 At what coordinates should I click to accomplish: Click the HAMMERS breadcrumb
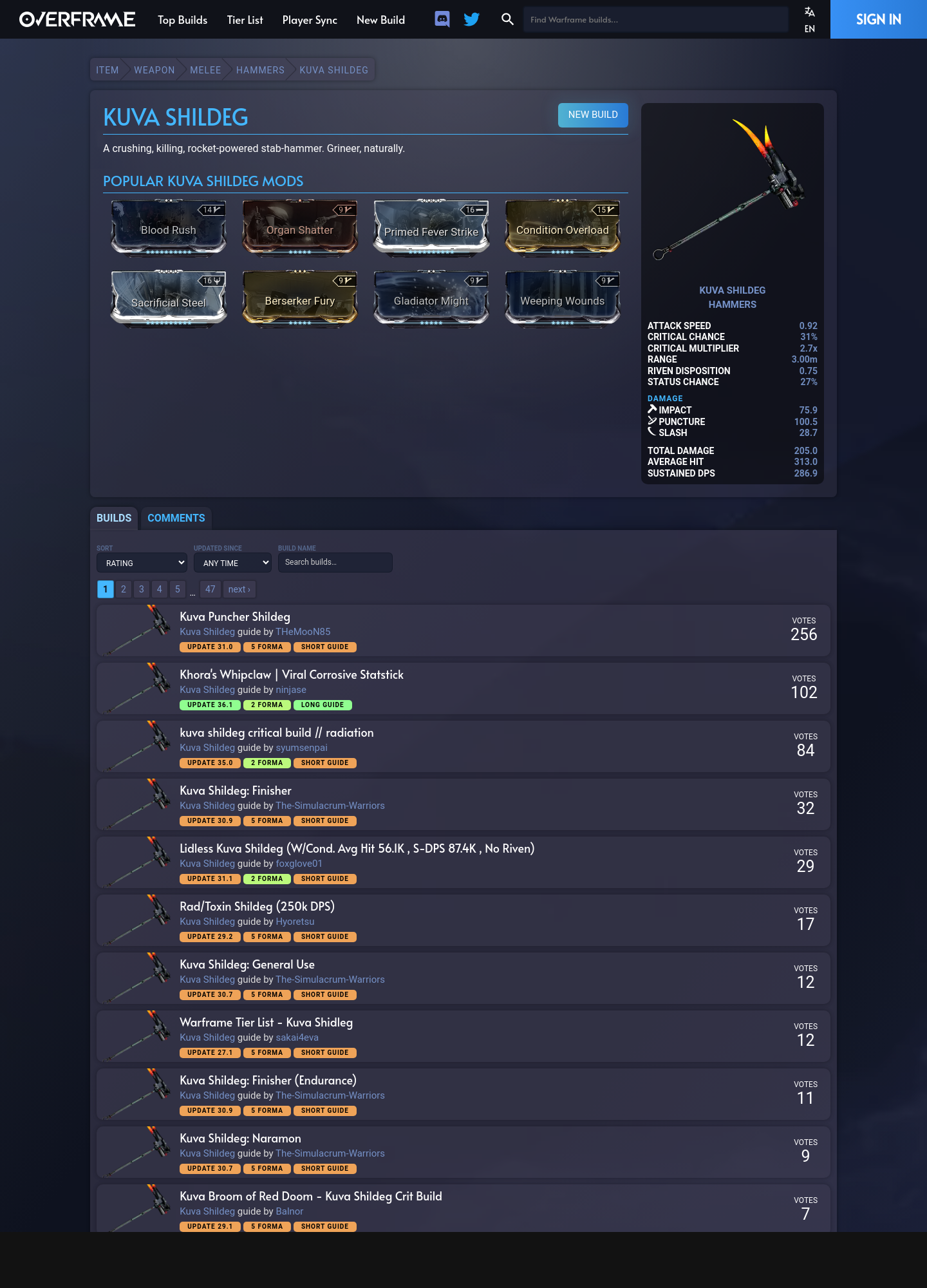point(260,70)
